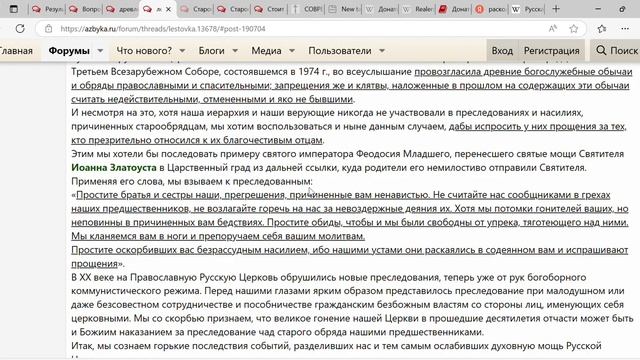Click underlined text 'дабы испросить у них прощения'
The image size is (640, 360).
coord(522,127)
